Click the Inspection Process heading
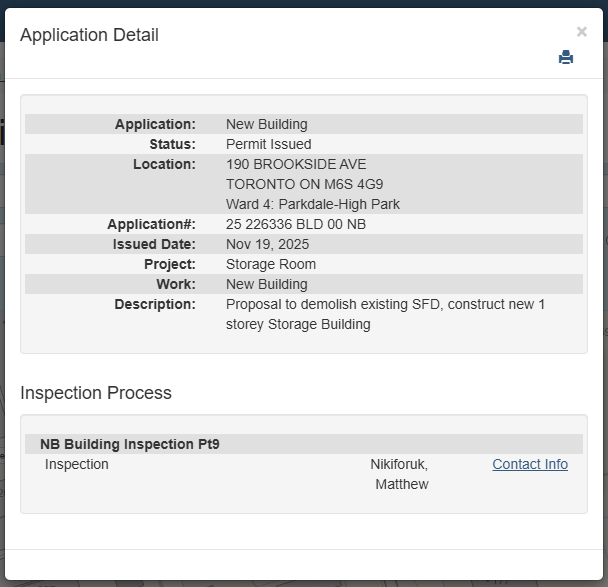This screenshot has width=608, height=587. (96, 393)
